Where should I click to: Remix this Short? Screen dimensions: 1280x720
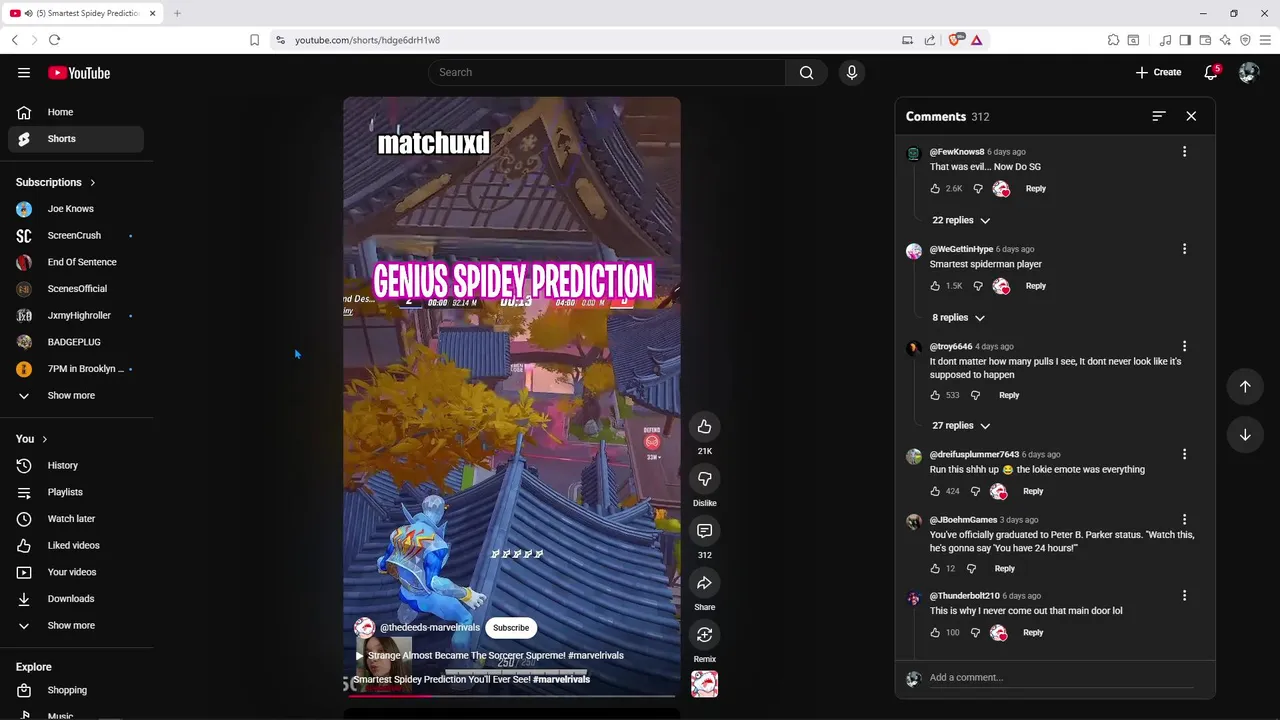[x=704, y=635]
